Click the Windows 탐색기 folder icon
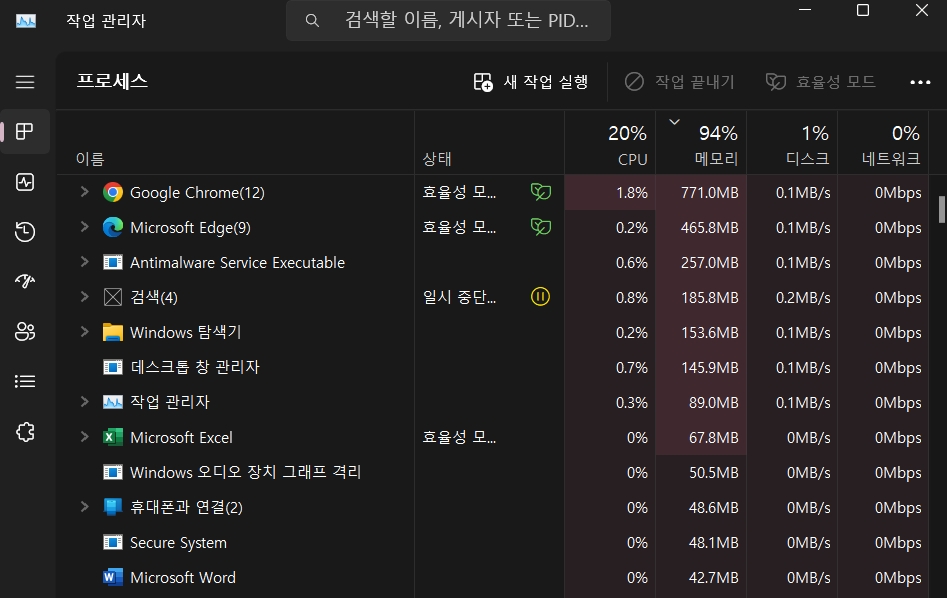The image size is (947, 598). point(112,332)
